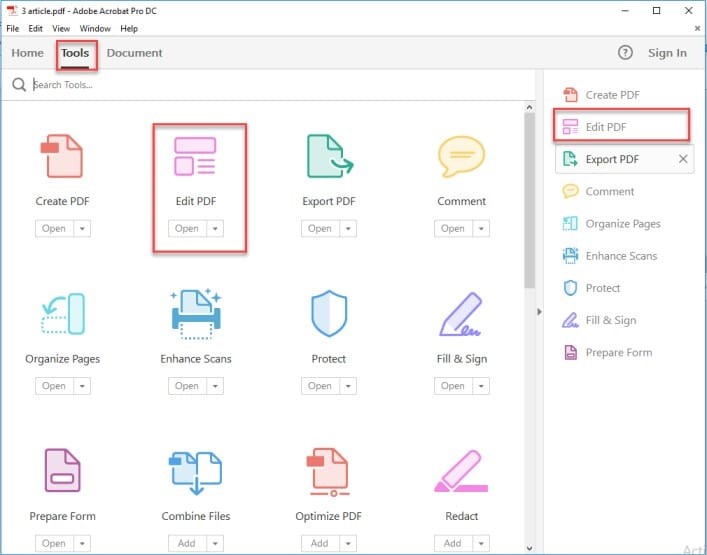Click the Help question mark icon
Screen dimensions: 707x555
tap(625, 53)
